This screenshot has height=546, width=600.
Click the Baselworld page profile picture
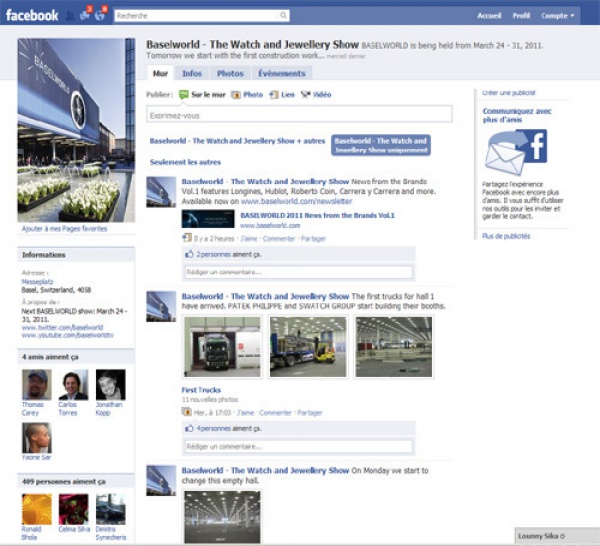[76, 130]
